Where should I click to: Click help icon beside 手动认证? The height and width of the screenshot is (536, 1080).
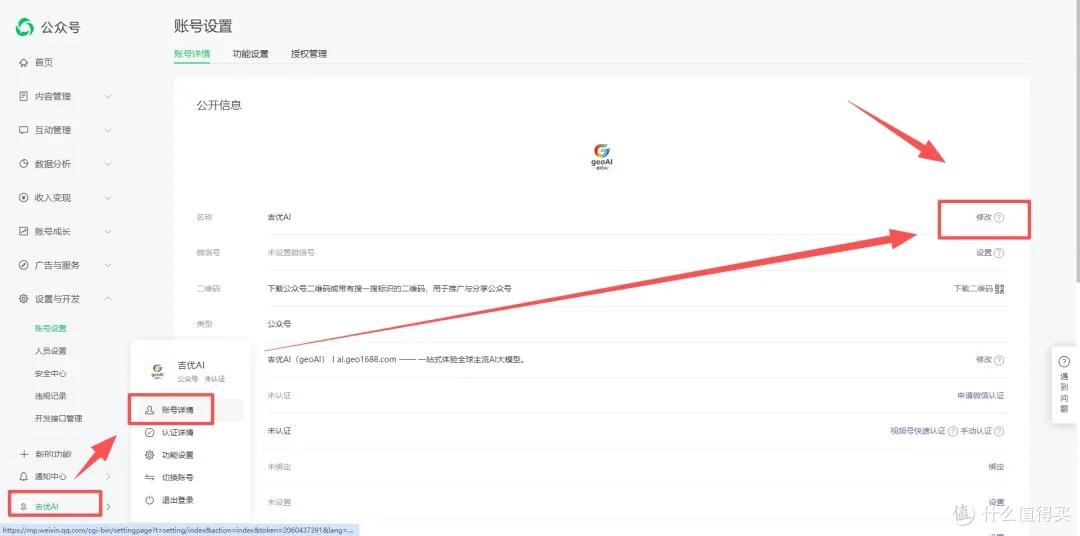coord(999,431)
